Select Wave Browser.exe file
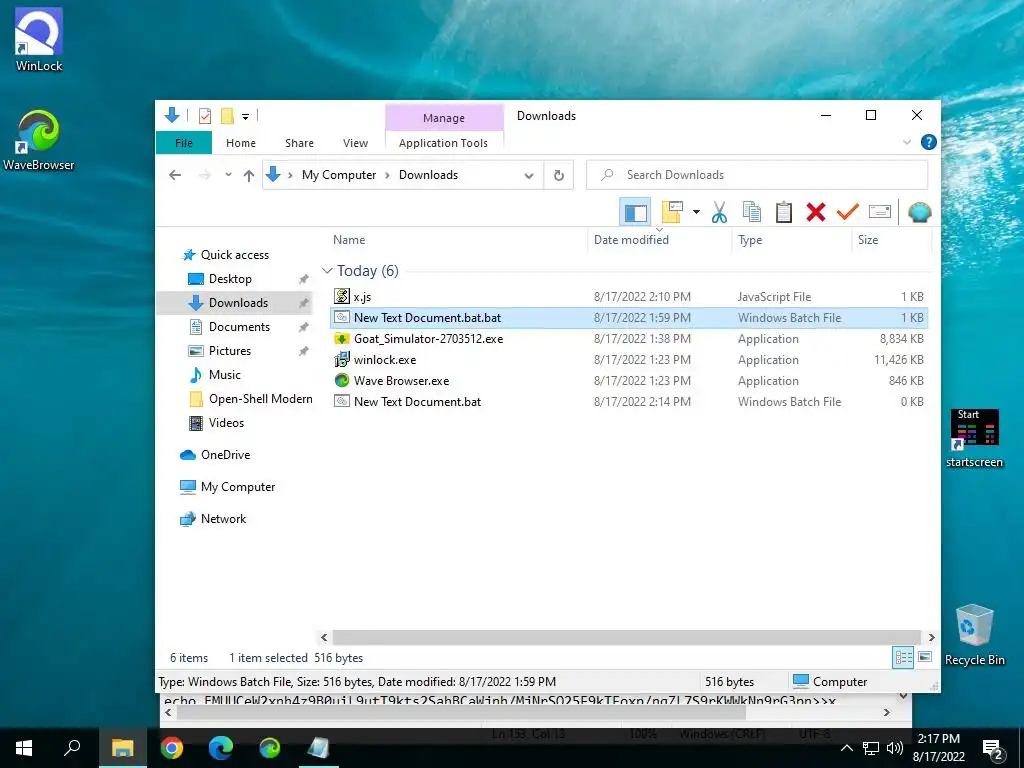Image resolution: width=1024 pixels, height=768 pixels. 628,380
